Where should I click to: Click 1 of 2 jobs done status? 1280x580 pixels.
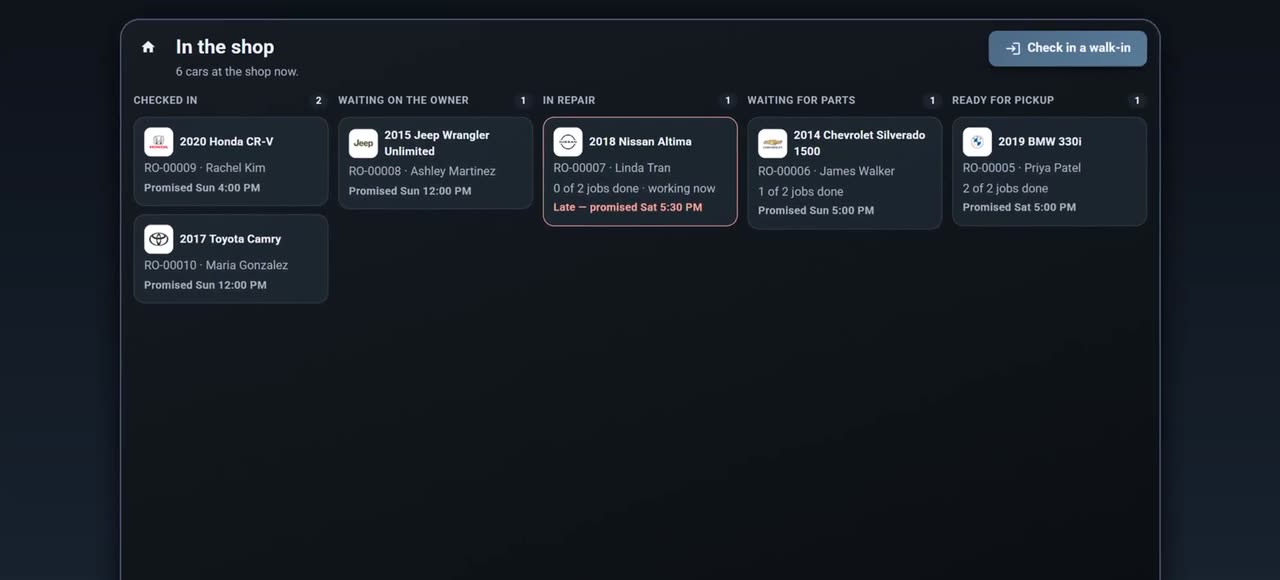(x=801, y=191)
